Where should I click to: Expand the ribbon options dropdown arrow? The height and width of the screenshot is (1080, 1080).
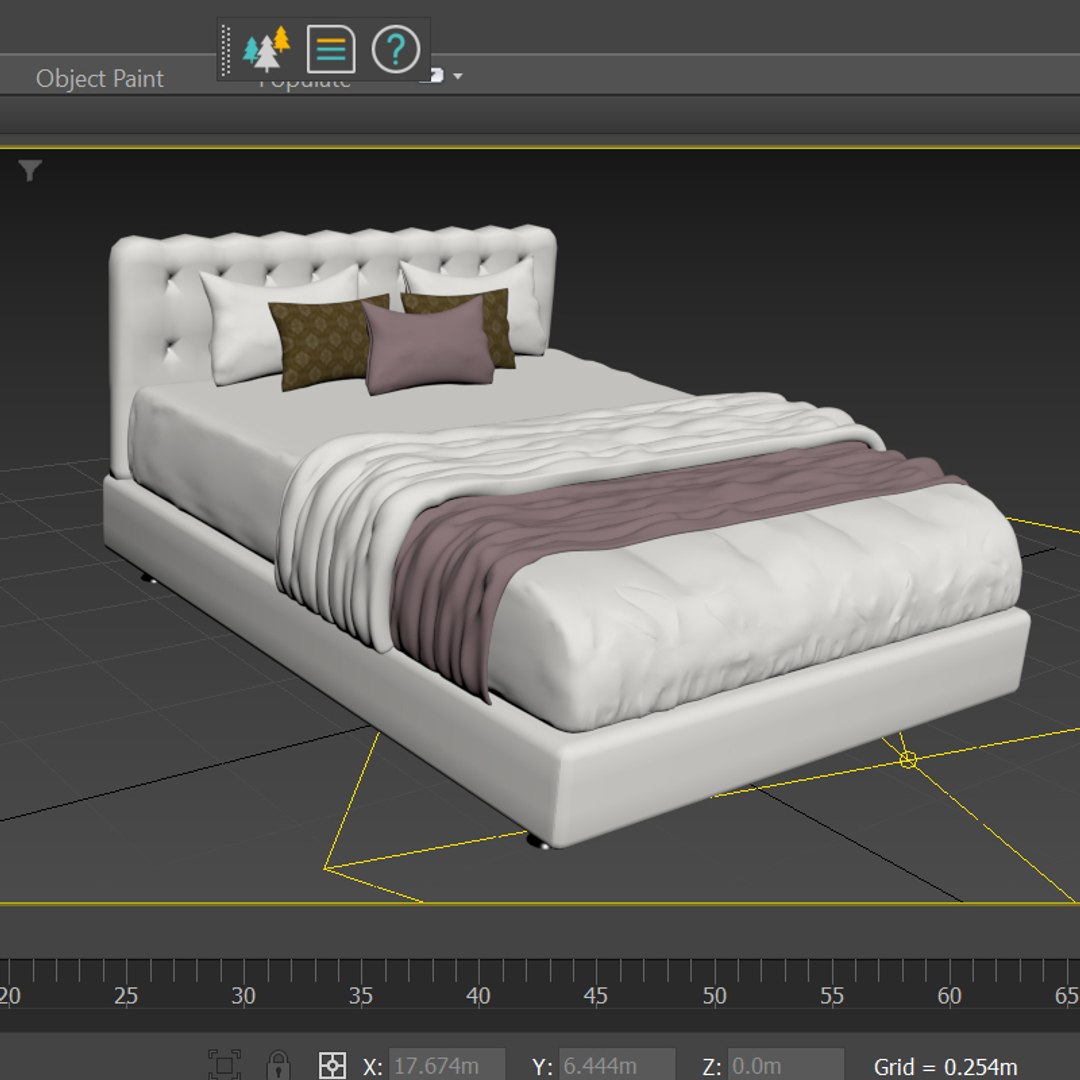pyautogui.click(x=457, y=76)
